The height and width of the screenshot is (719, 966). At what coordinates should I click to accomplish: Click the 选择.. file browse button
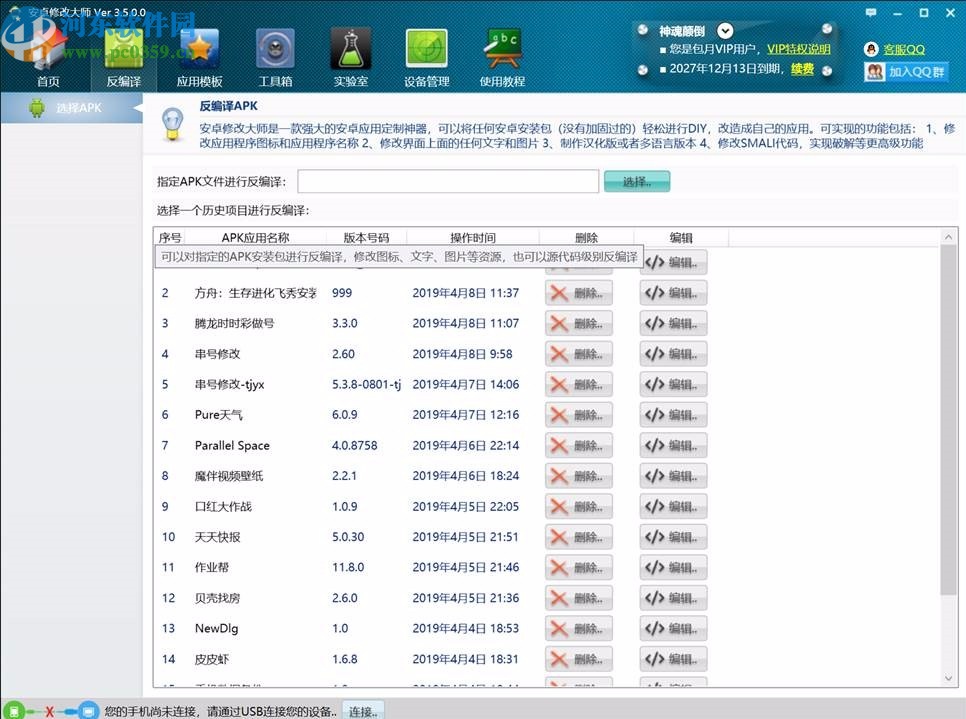click(636, 181)
